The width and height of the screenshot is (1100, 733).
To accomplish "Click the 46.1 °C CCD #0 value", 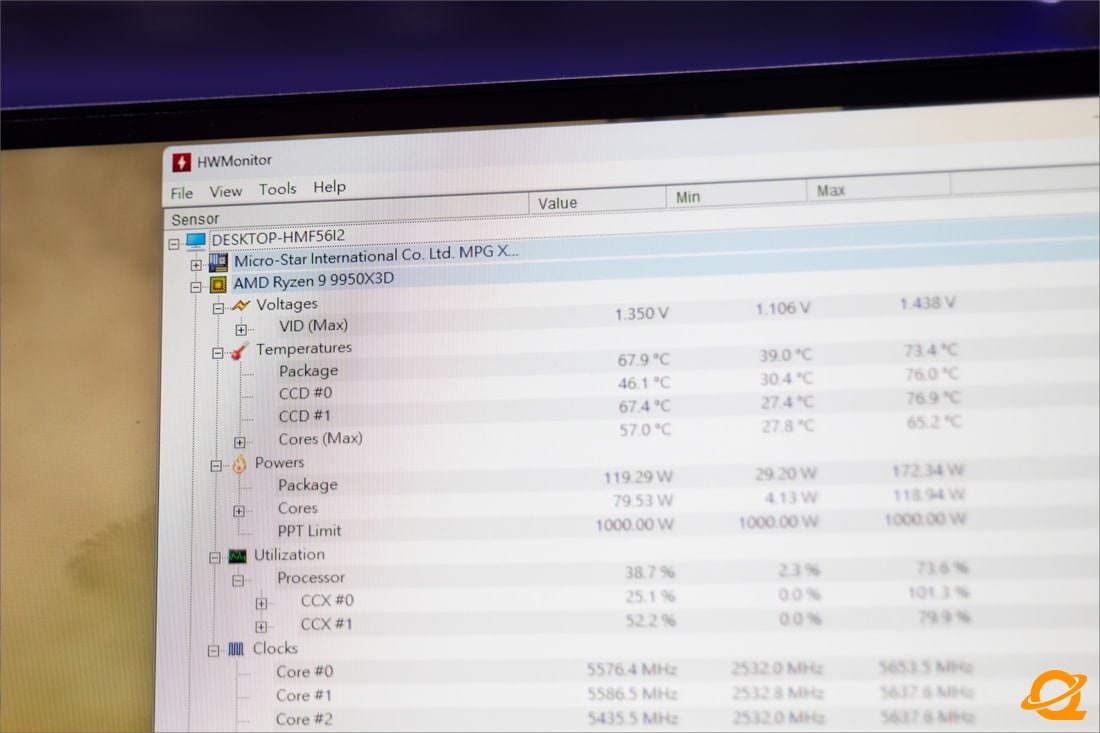I will click(x=644, y=384).
